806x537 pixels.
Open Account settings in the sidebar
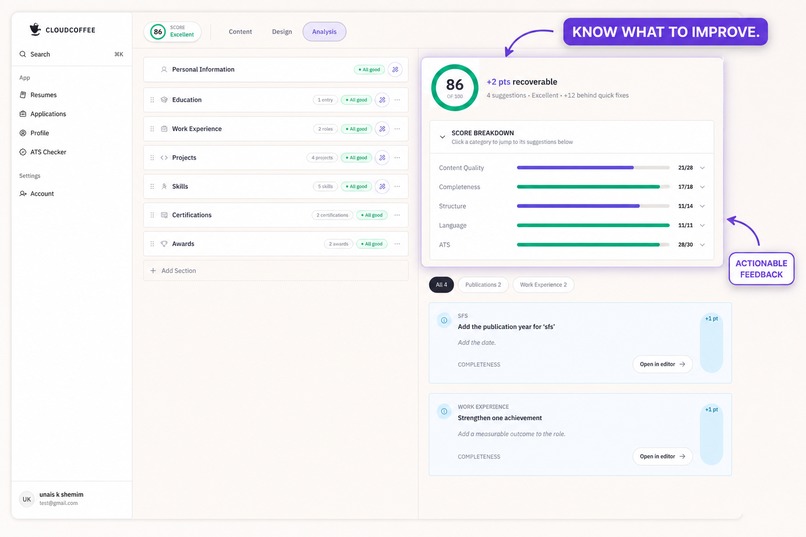click(x=42, y=193)
